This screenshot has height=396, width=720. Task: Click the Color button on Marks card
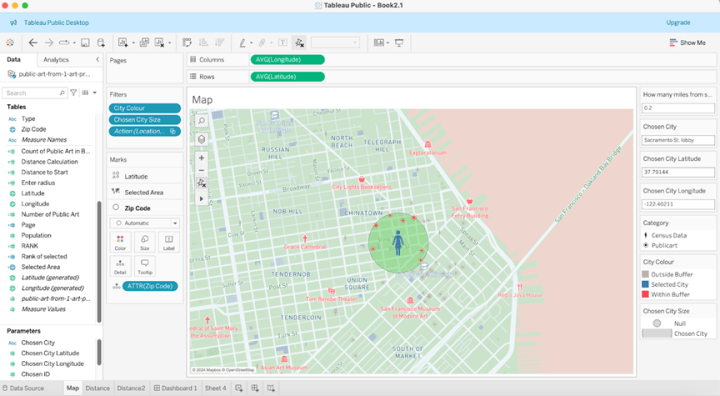click(x=120, y=243)
